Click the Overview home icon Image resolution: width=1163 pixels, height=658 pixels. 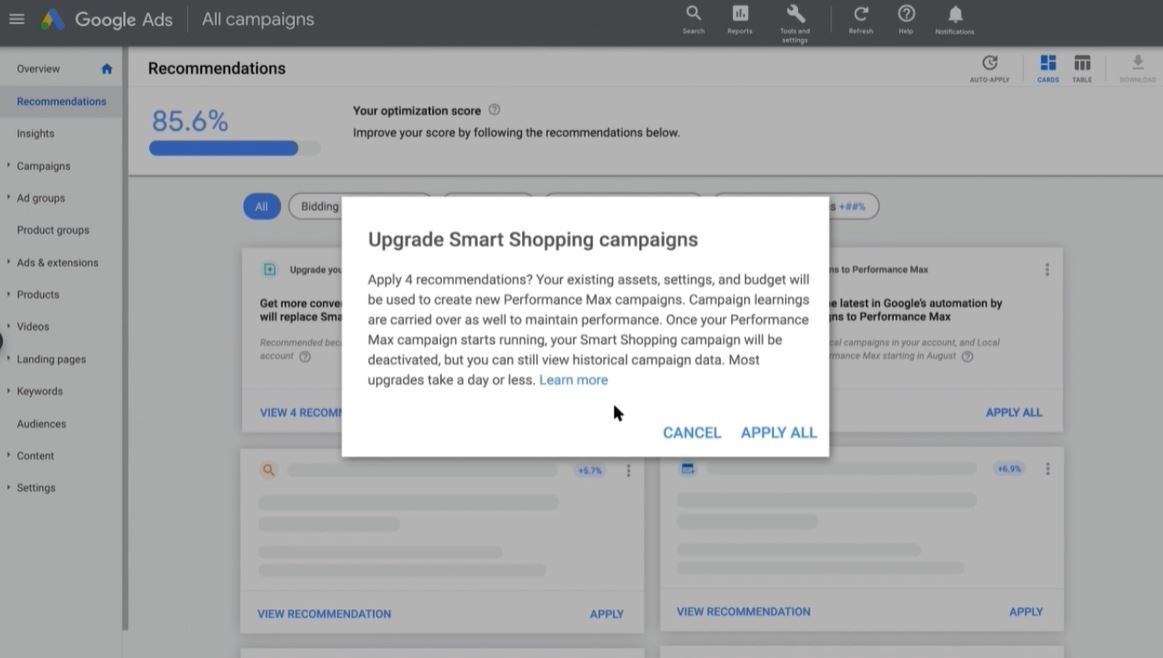pos(107,69)
